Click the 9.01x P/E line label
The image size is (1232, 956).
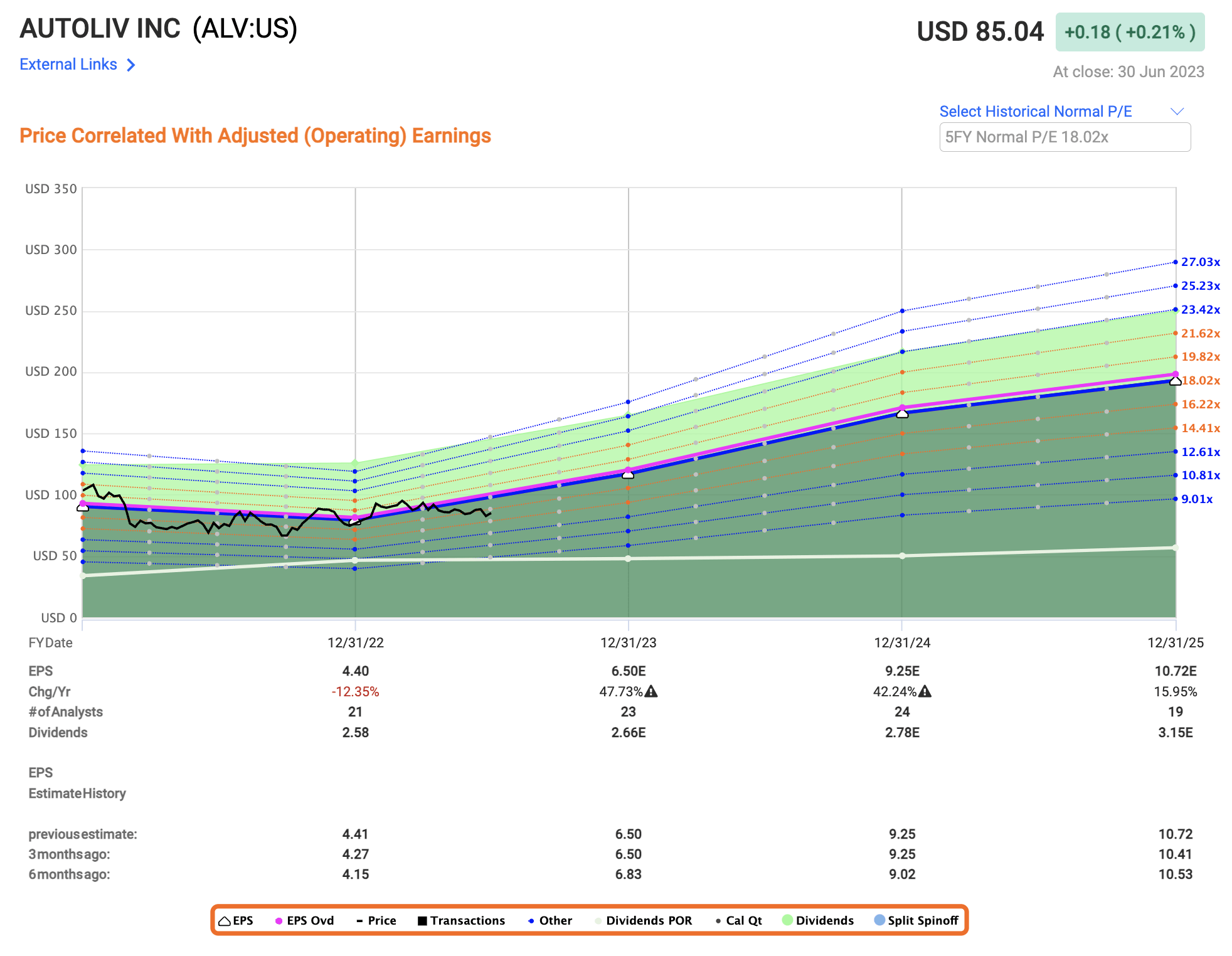(x=1197, y=499)
